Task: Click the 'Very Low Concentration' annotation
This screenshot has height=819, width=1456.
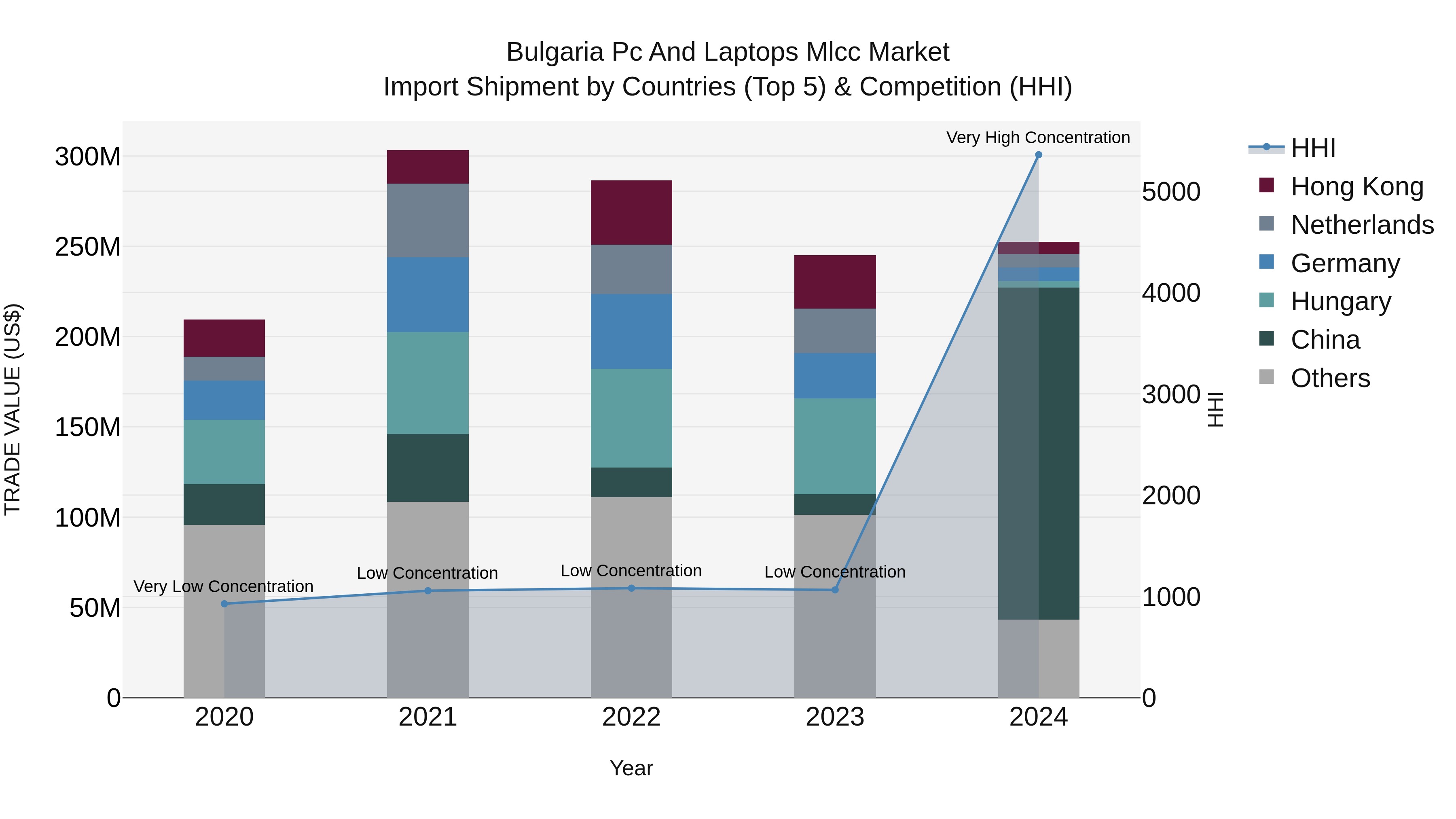Action: (x=223, y=586)
